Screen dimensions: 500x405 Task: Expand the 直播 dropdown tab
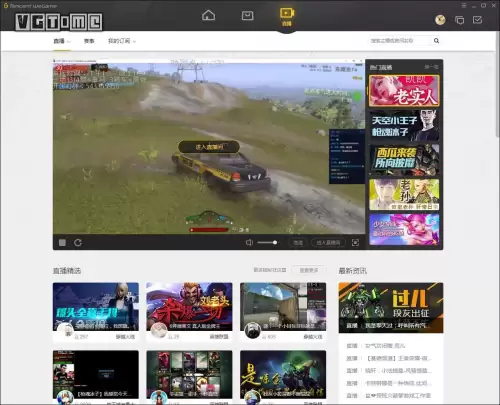tap(62, 41)
